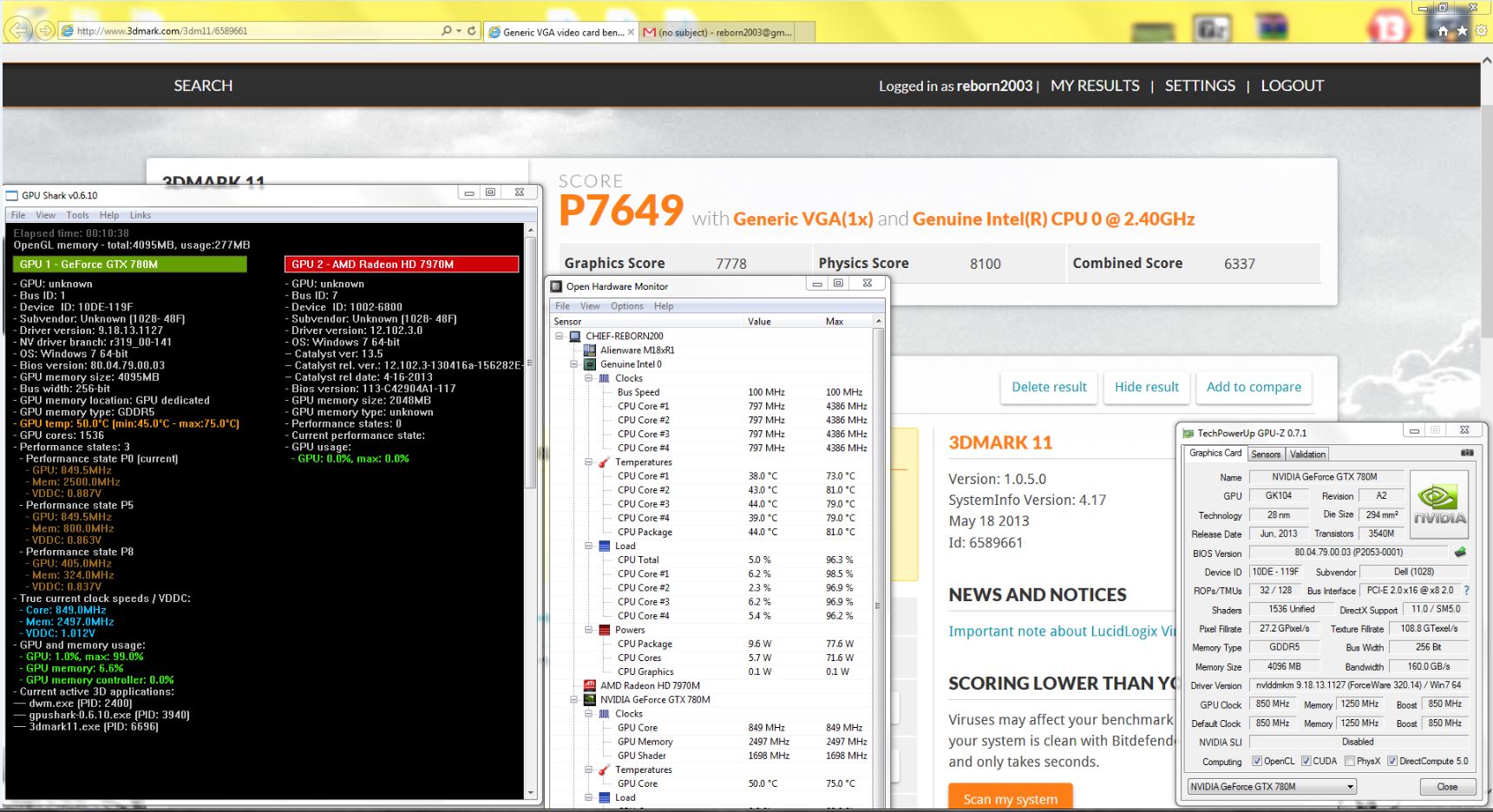Collapse the CPU Clocks node
Viewport: 1493px width, 812px height.
588,378
